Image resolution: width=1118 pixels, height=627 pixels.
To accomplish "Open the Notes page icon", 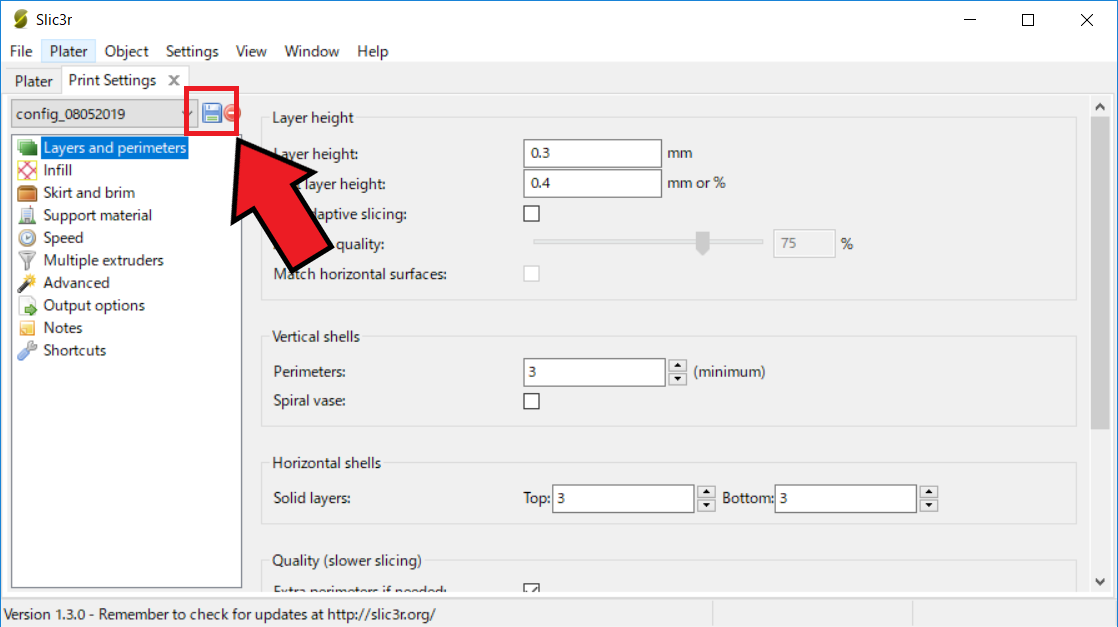I will (x=27, y=328).
